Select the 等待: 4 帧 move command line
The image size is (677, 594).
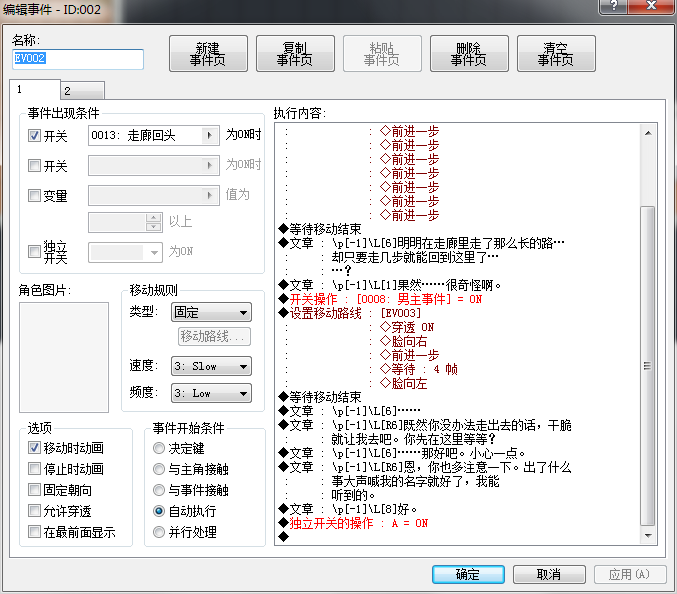click(418, 369)
